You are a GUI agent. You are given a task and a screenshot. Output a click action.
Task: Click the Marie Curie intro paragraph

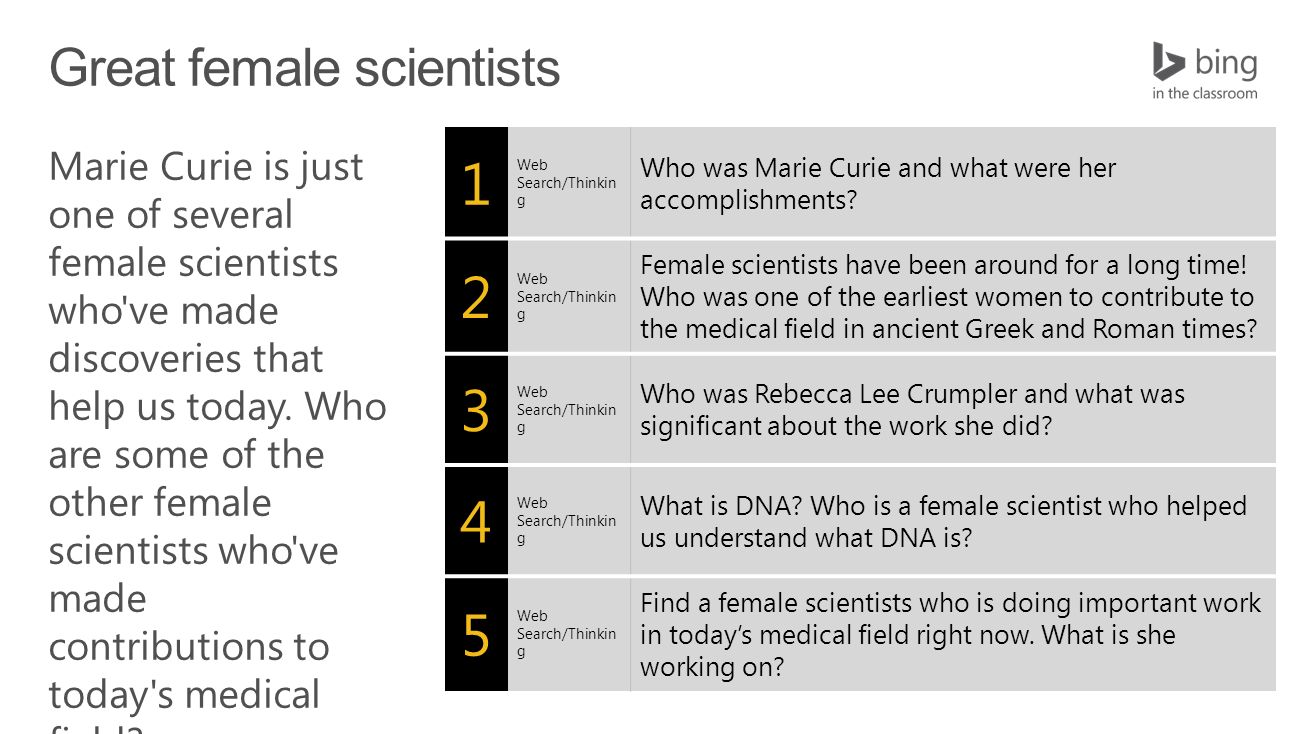pyautogui.click(x=217, y=439)
